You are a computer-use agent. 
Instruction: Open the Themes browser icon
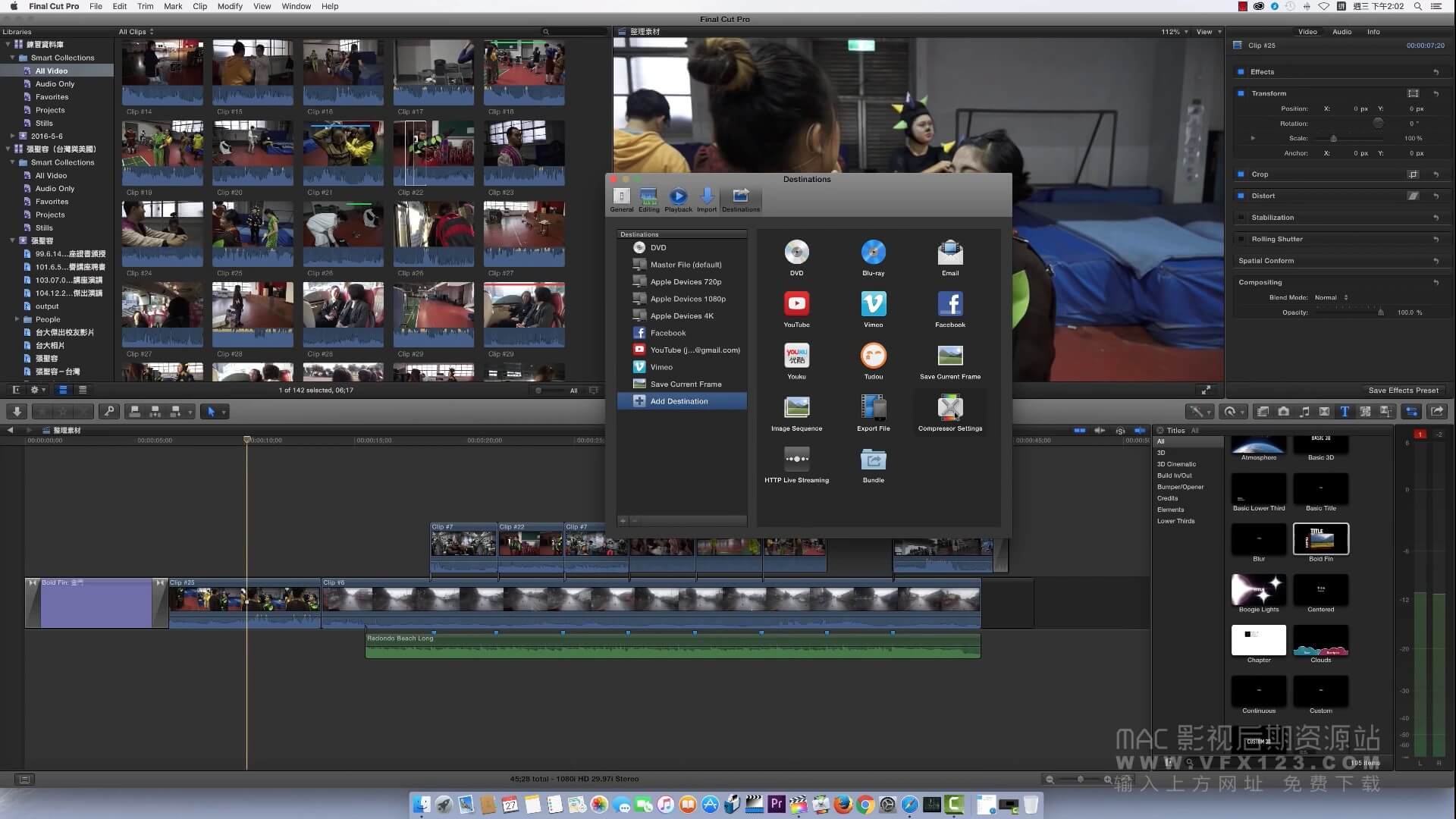(x=1385, y=412)
